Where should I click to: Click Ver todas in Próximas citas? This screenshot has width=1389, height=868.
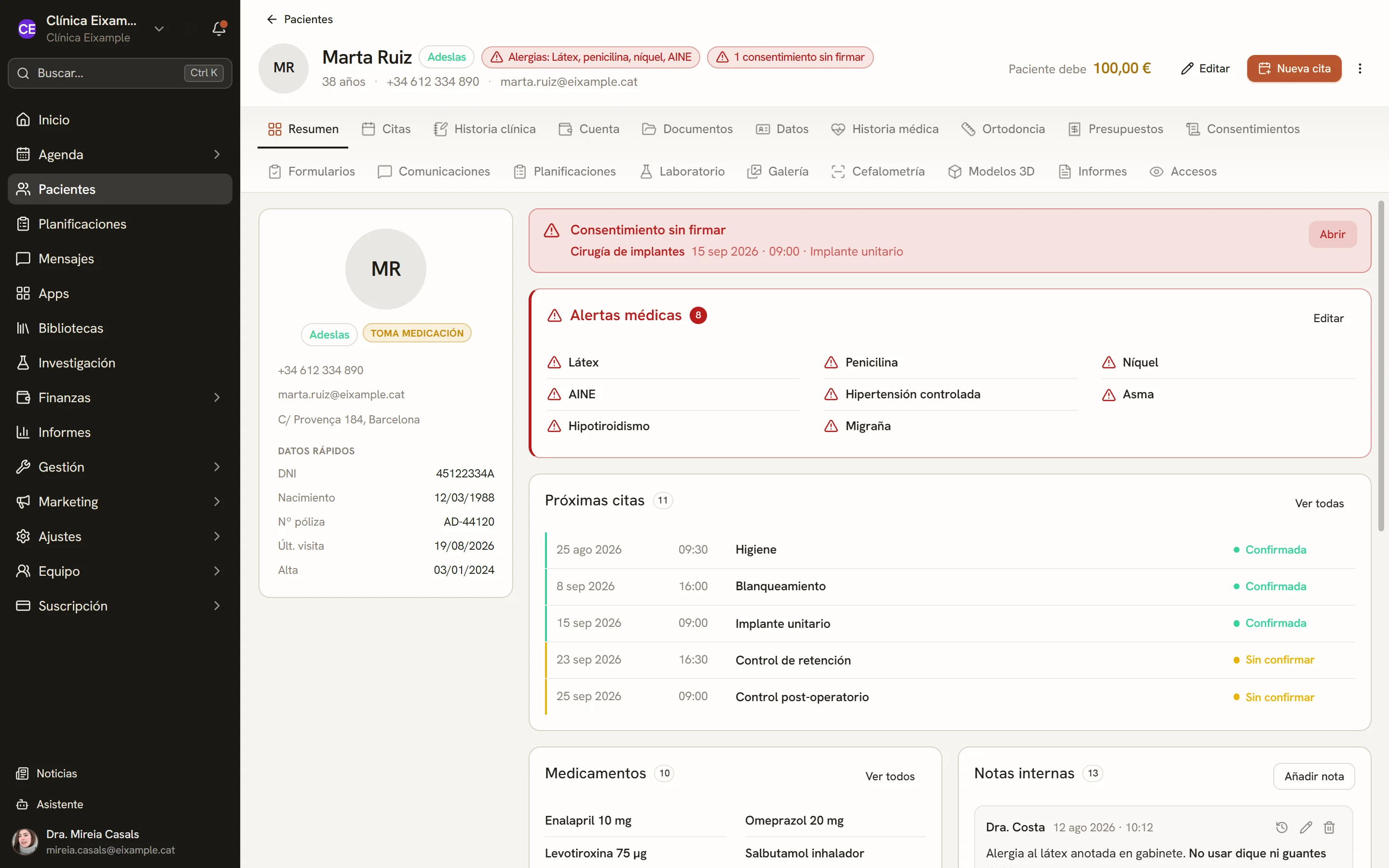(x=1319, y=503)
